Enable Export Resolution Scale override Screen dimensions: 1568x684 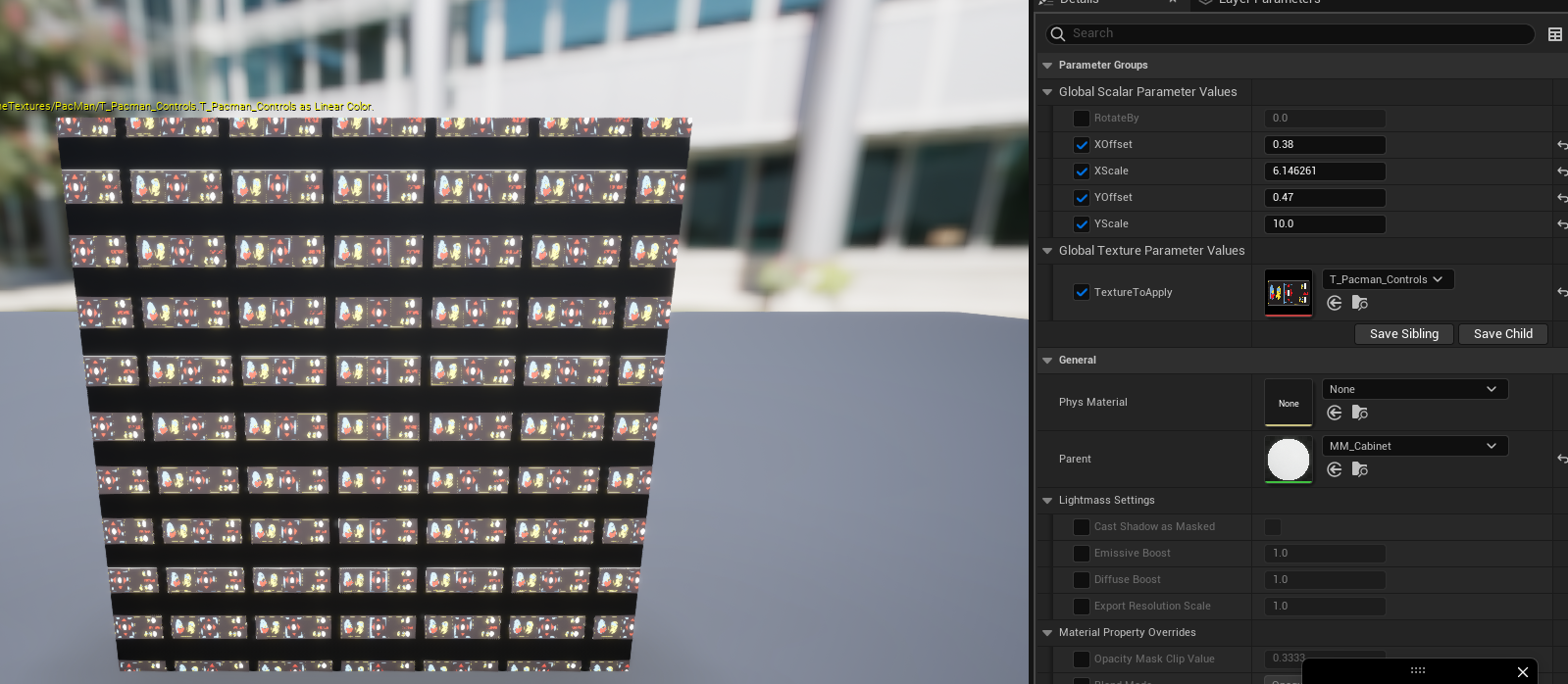[x=1082, y=607]
